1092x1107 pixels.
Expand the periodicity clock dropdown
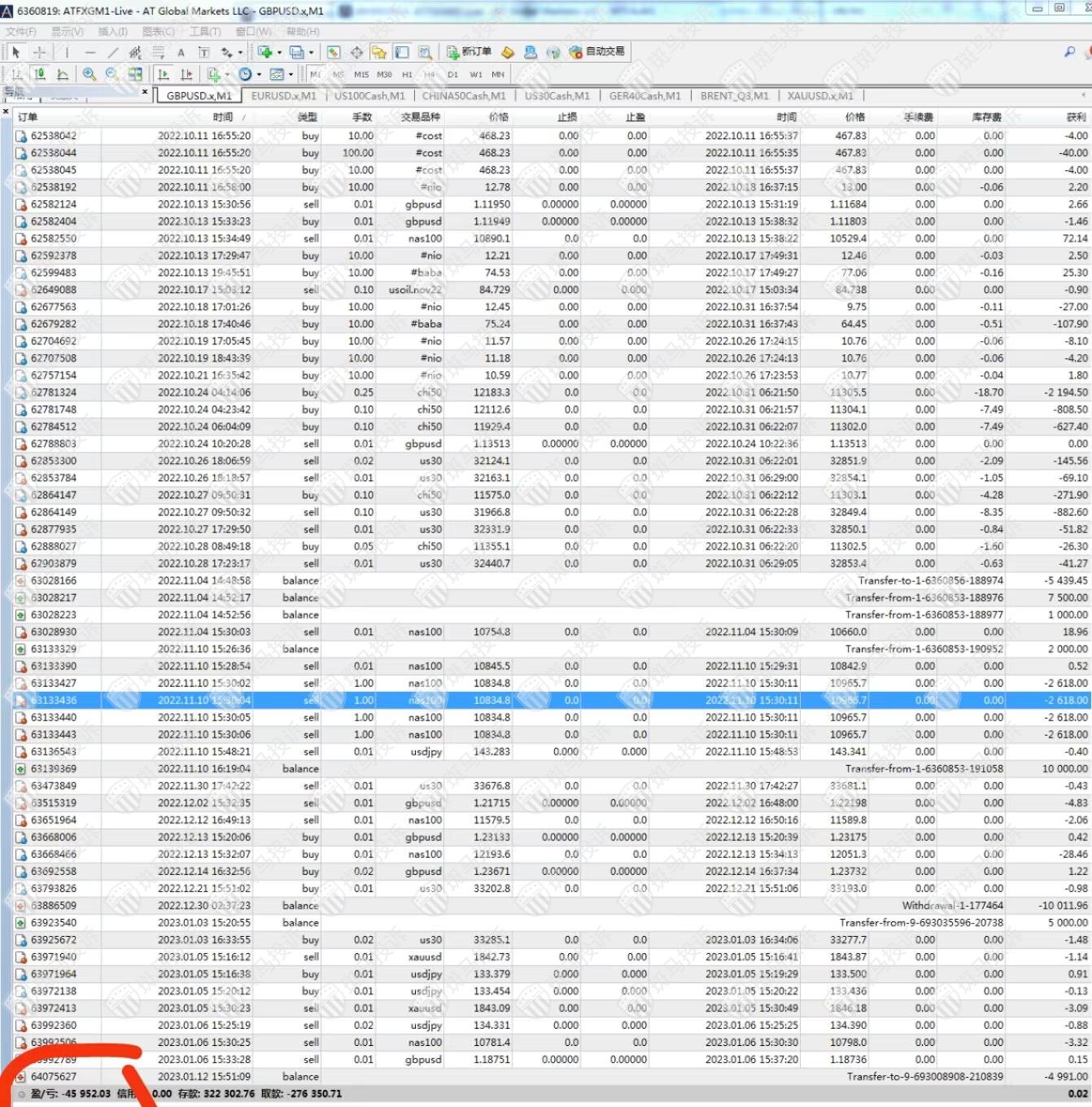click(259, 74)
